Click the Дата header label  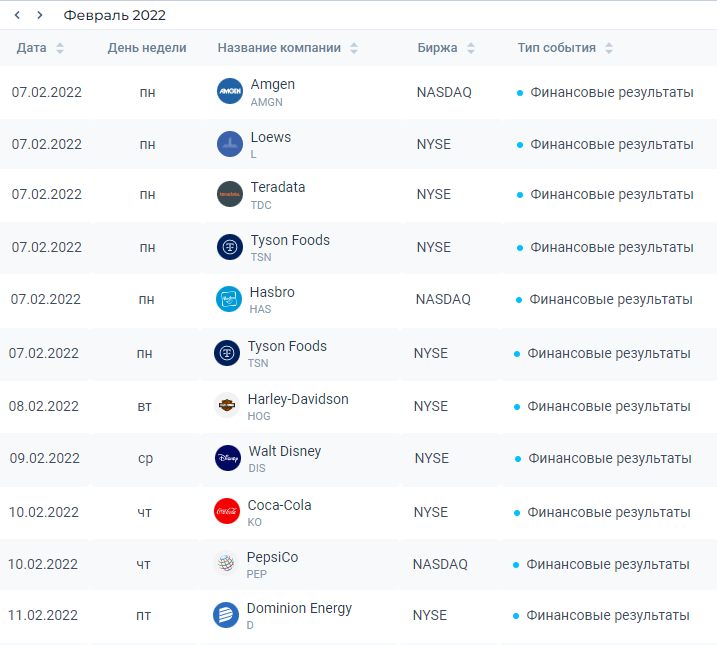point(32,48)
